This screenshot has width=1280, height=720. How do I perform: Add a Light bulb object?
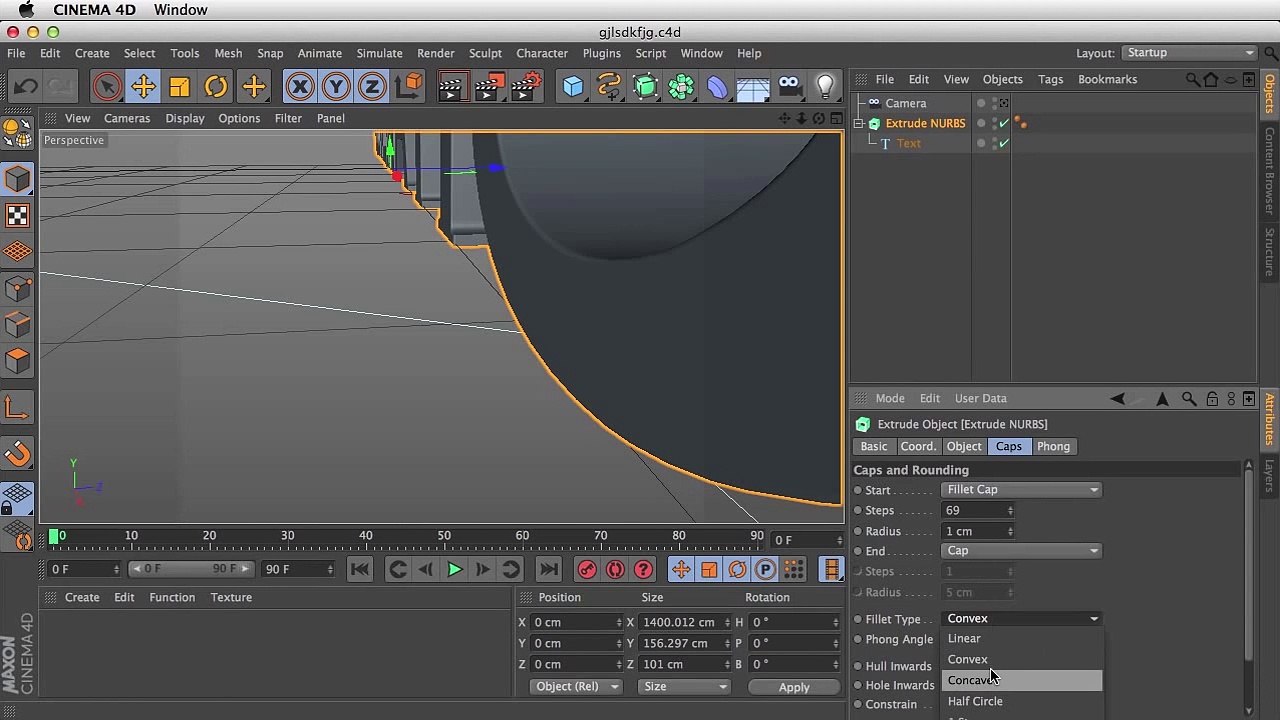(825, 87)
